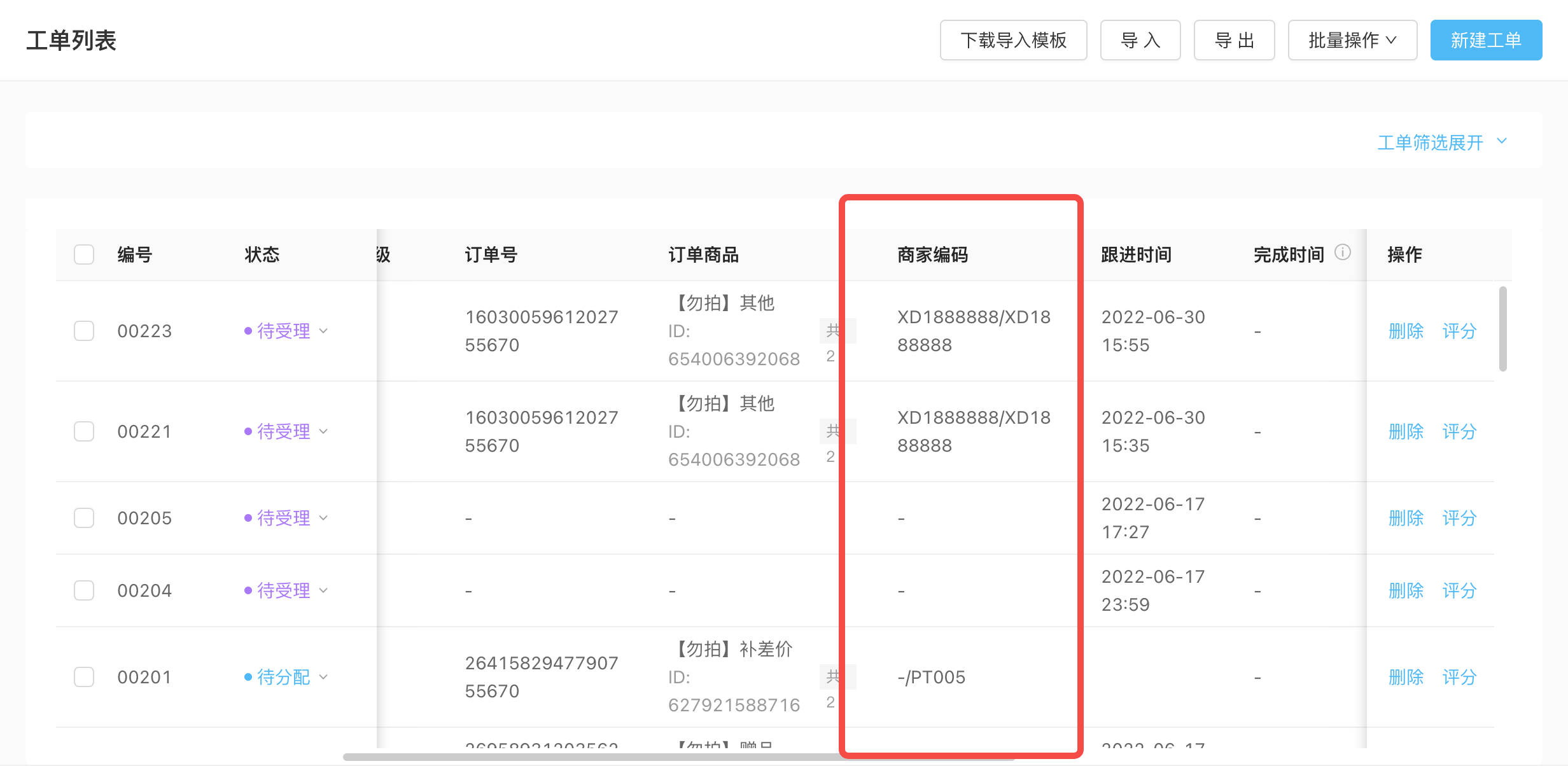
Task: Rate ticket 00223 via 评分
Action: pos(1459,331)
